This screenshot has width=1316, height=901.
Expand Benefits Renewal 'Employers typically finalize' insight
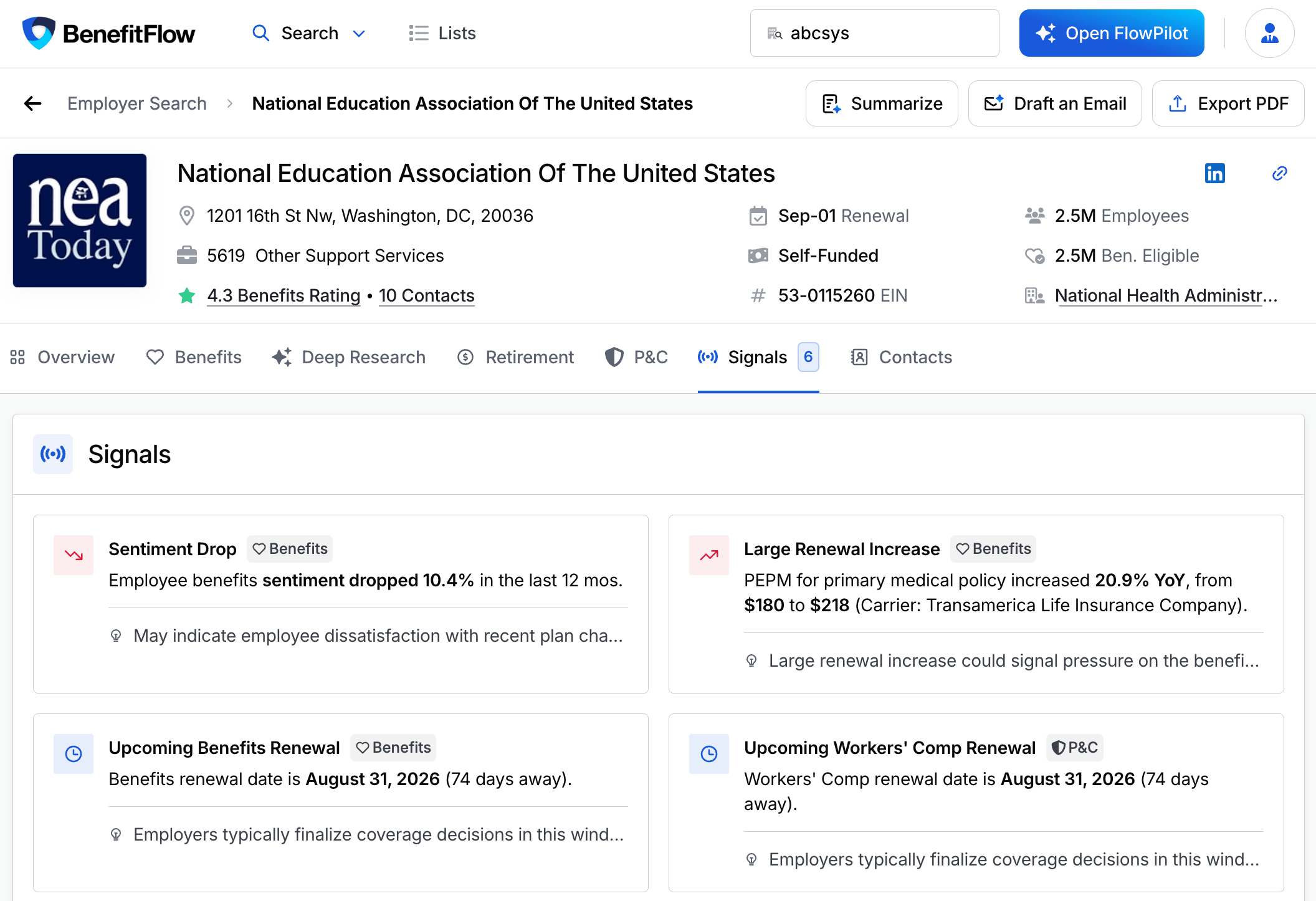coord(368,834)
